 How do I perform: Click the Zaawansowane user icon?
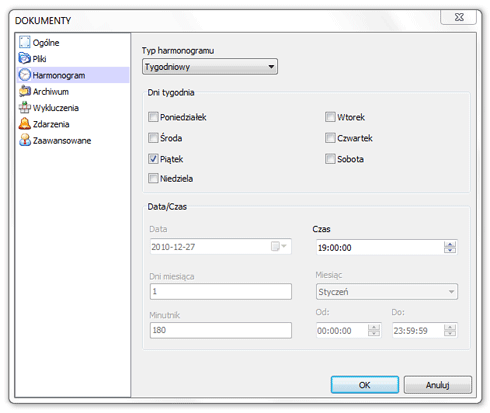click(x=25, y=140)
